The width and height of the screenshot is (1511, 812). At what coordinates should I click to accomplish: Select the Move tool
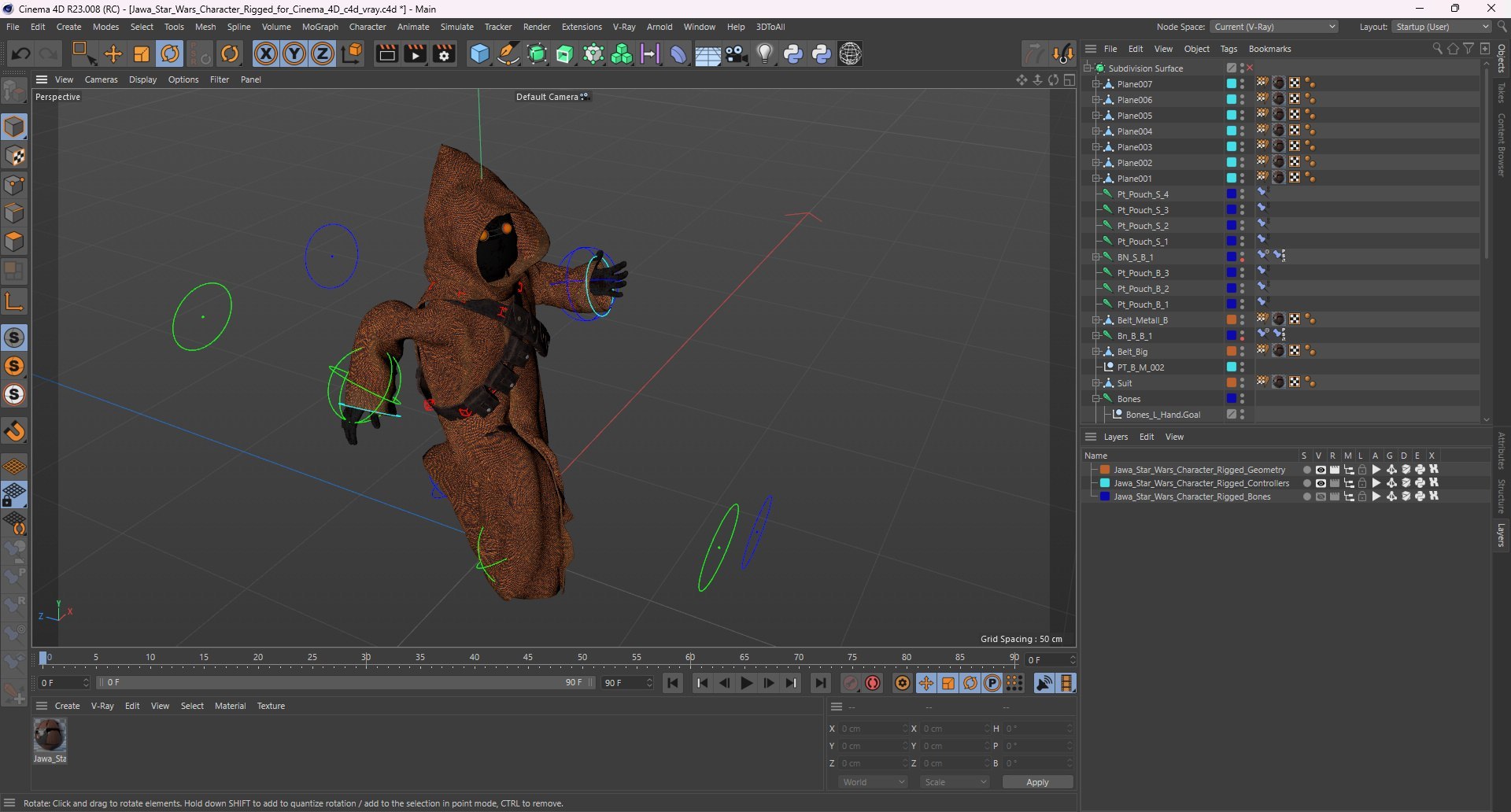[x=113, y=54]
